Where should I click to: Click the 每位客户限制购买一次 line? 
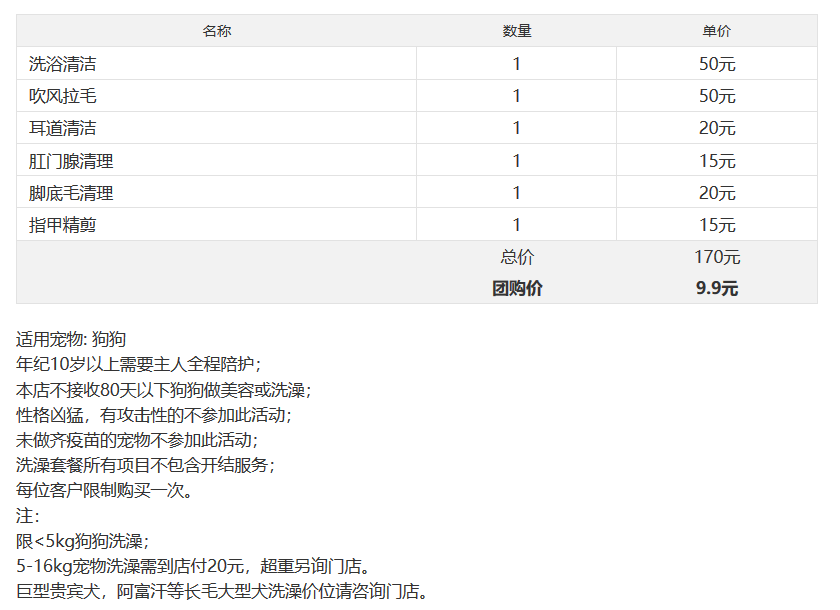pyautogui.click(x=104, y=490)
